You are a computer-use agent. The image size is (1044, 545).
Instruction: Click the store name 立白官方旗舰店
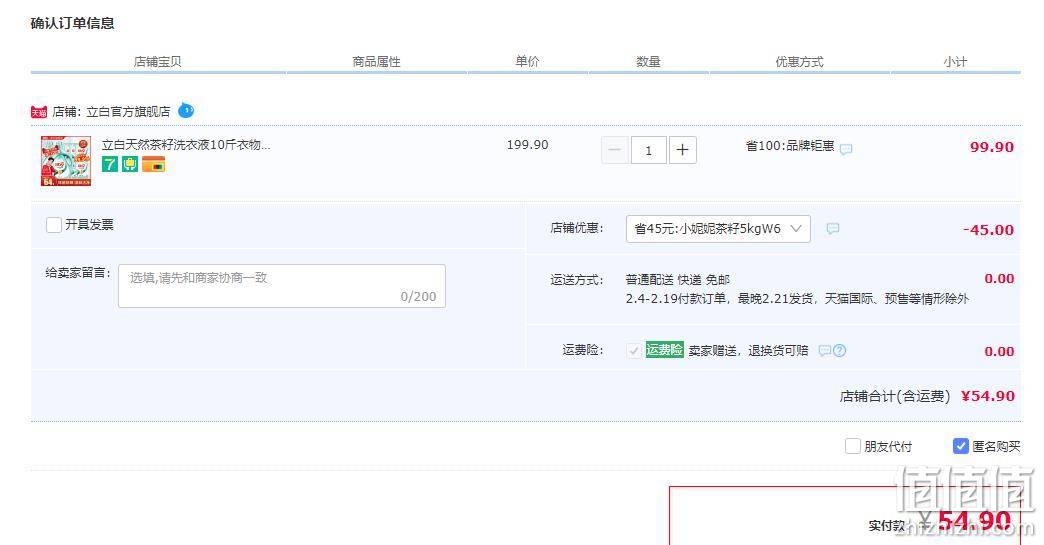129,112
